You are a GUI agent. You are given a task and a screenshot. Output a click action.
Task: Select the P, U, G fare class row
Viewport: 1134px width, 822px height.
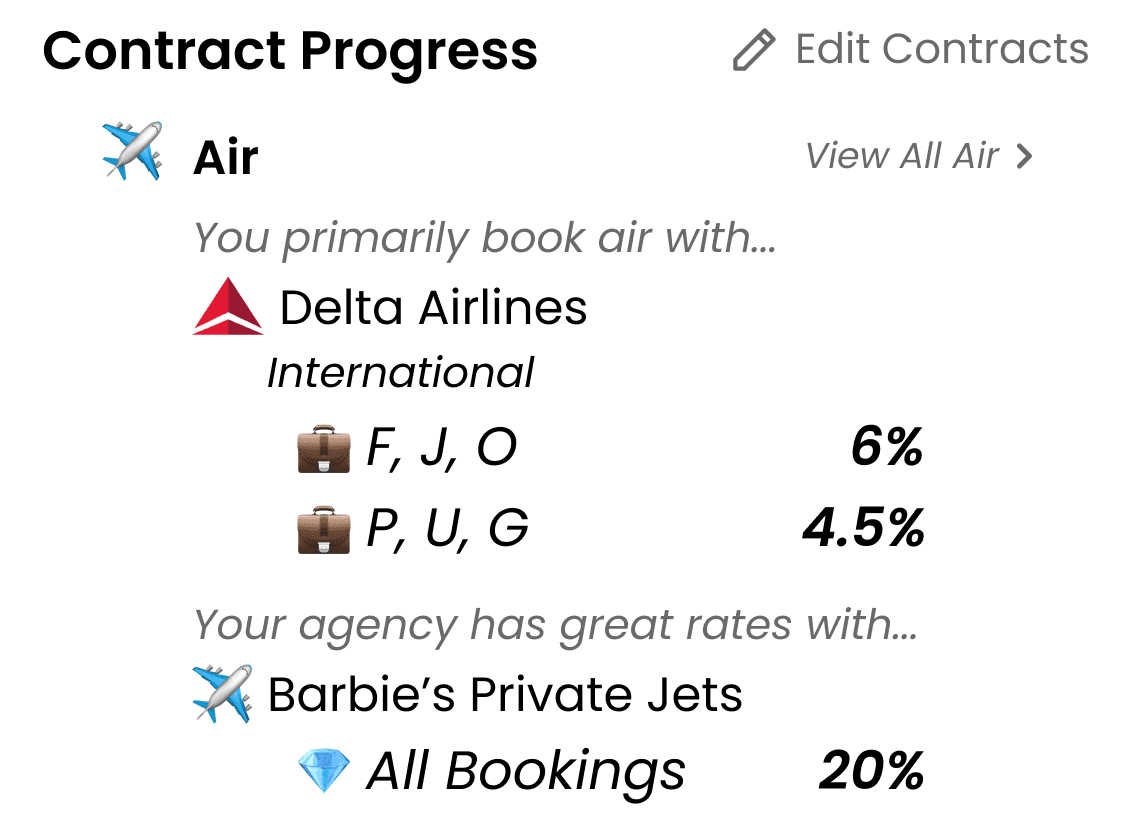(x=447, y=530)
